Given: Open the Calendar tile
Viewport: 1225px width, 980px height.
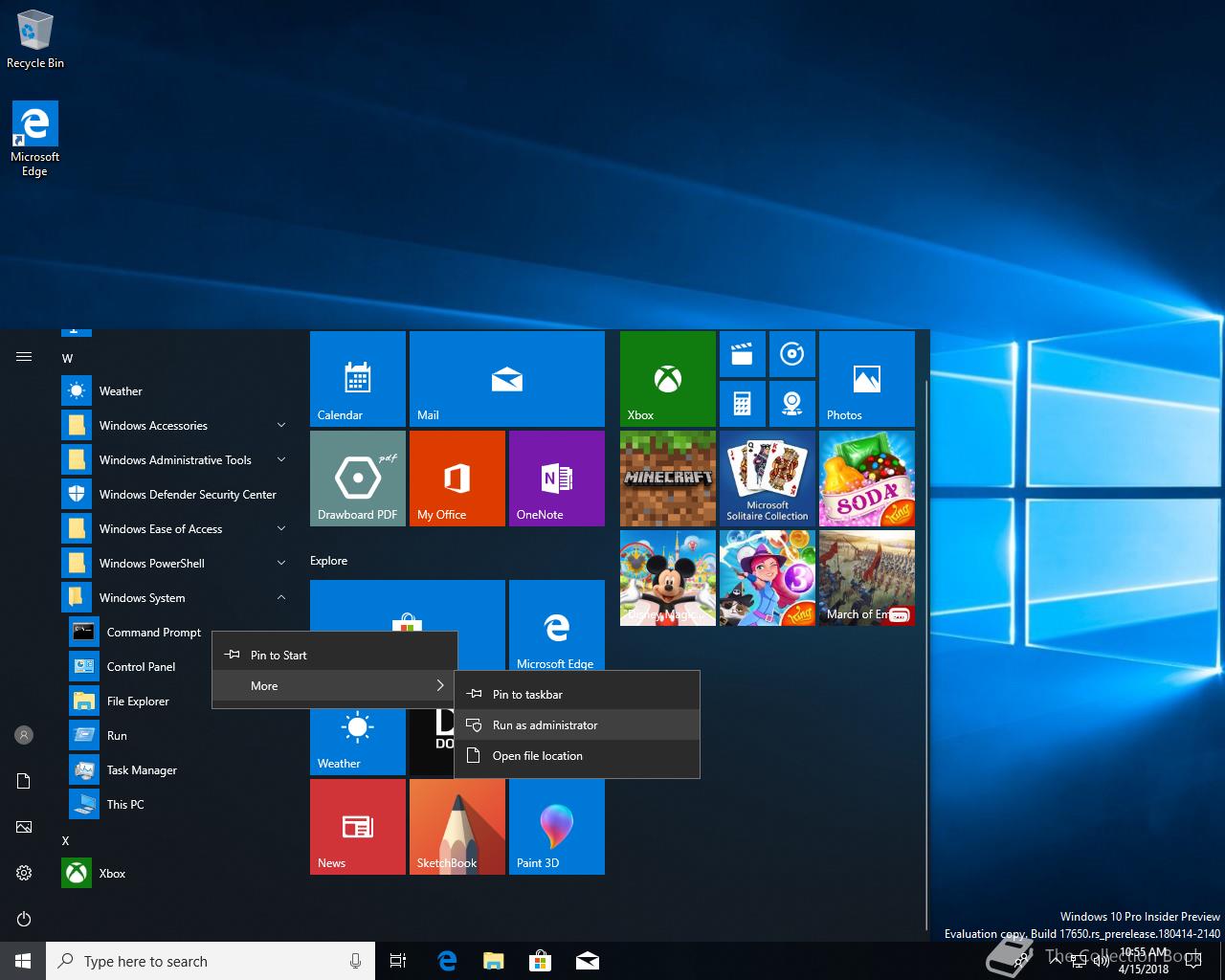Looking at the screenshot, I should point(358,379).
